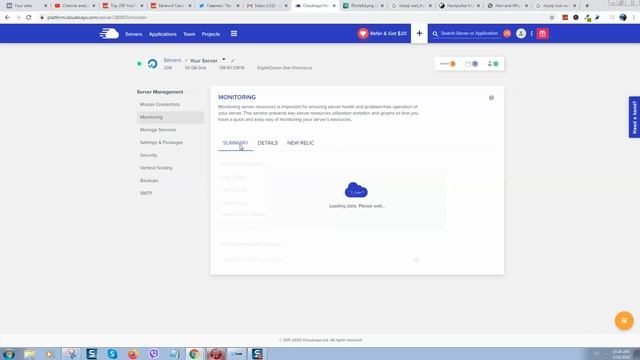Open Master Credentials in the sidebar
The width and height of the screenshot is (640, 360).
pyautogui.click(x=160, y=104)
